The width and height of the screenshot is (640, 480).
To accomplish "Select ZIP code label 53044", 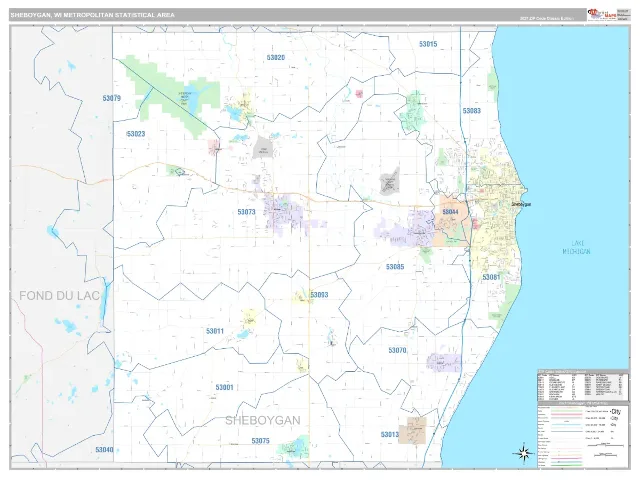I will 450,212.
